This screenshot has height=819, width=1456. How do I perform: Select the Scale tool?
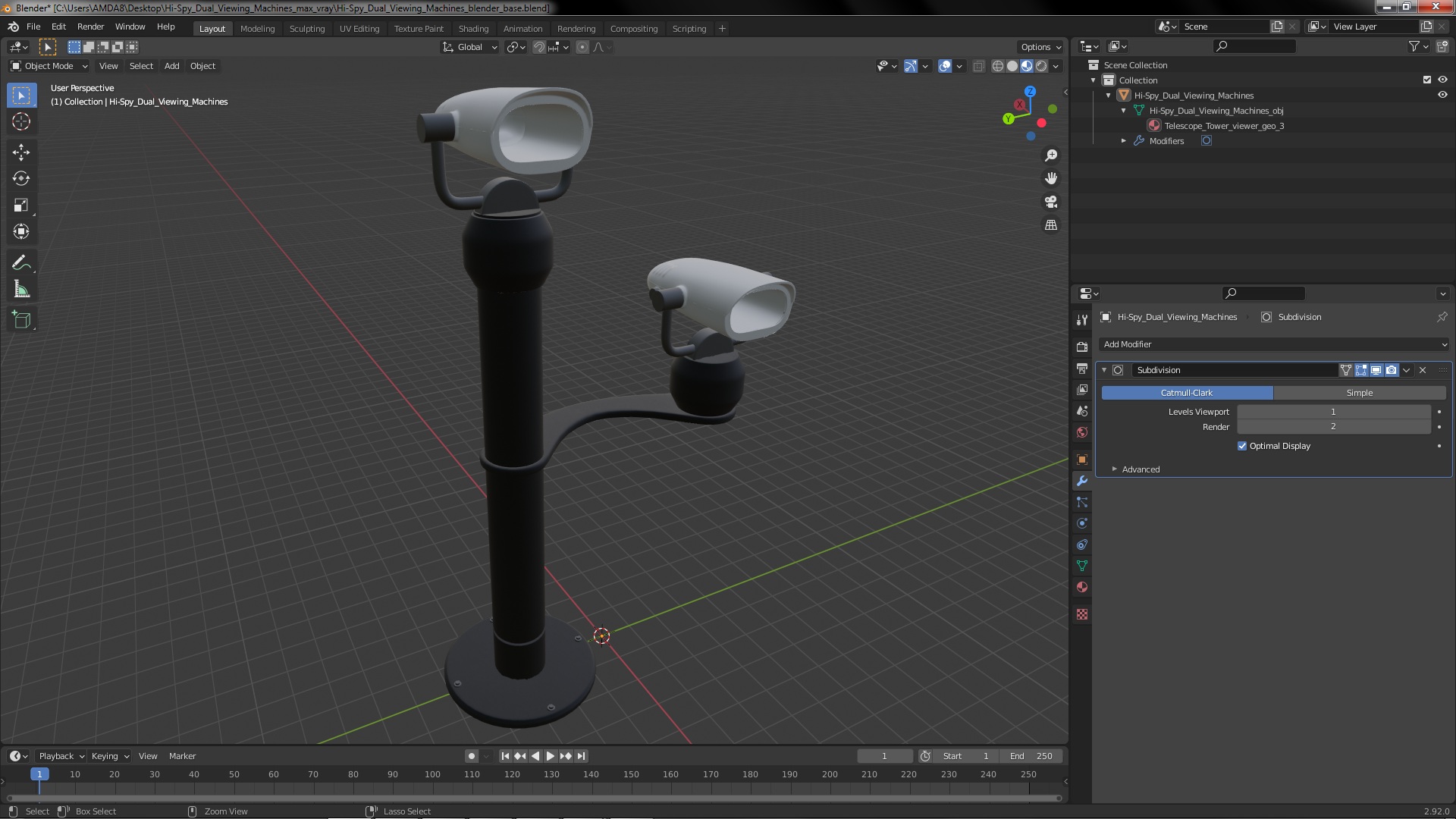21,206
